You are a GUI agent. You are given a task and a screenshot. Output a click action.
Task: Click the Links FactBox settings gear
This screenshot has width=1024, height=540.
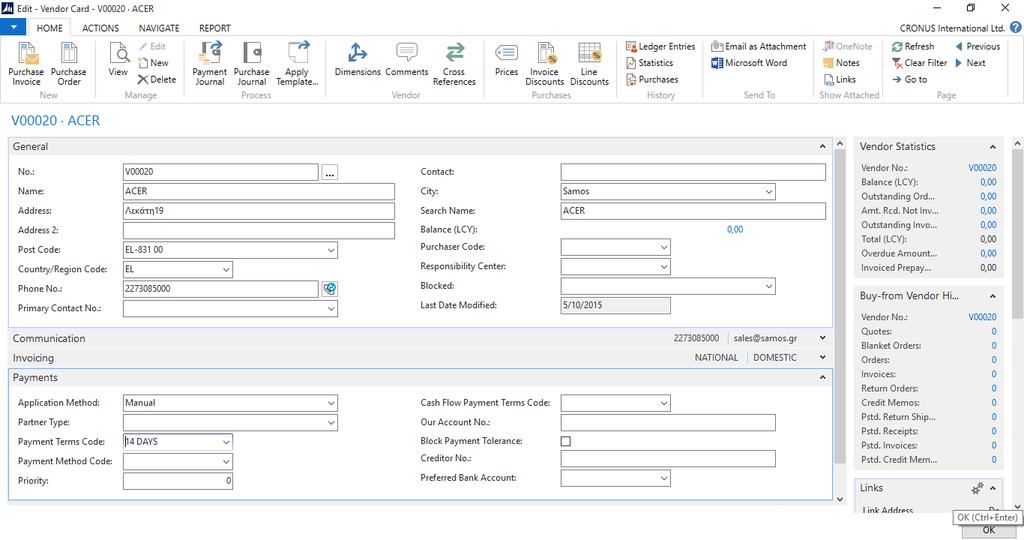click(977, 488)
